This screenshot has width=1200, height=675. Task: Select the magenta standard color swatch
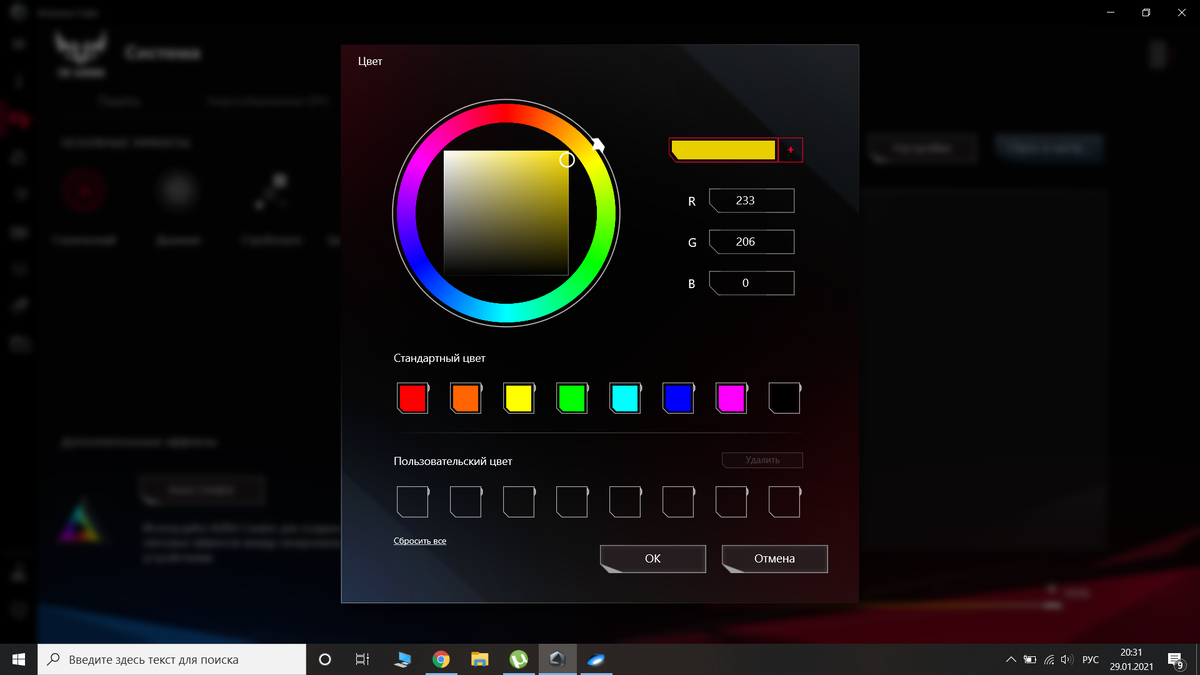732,398
